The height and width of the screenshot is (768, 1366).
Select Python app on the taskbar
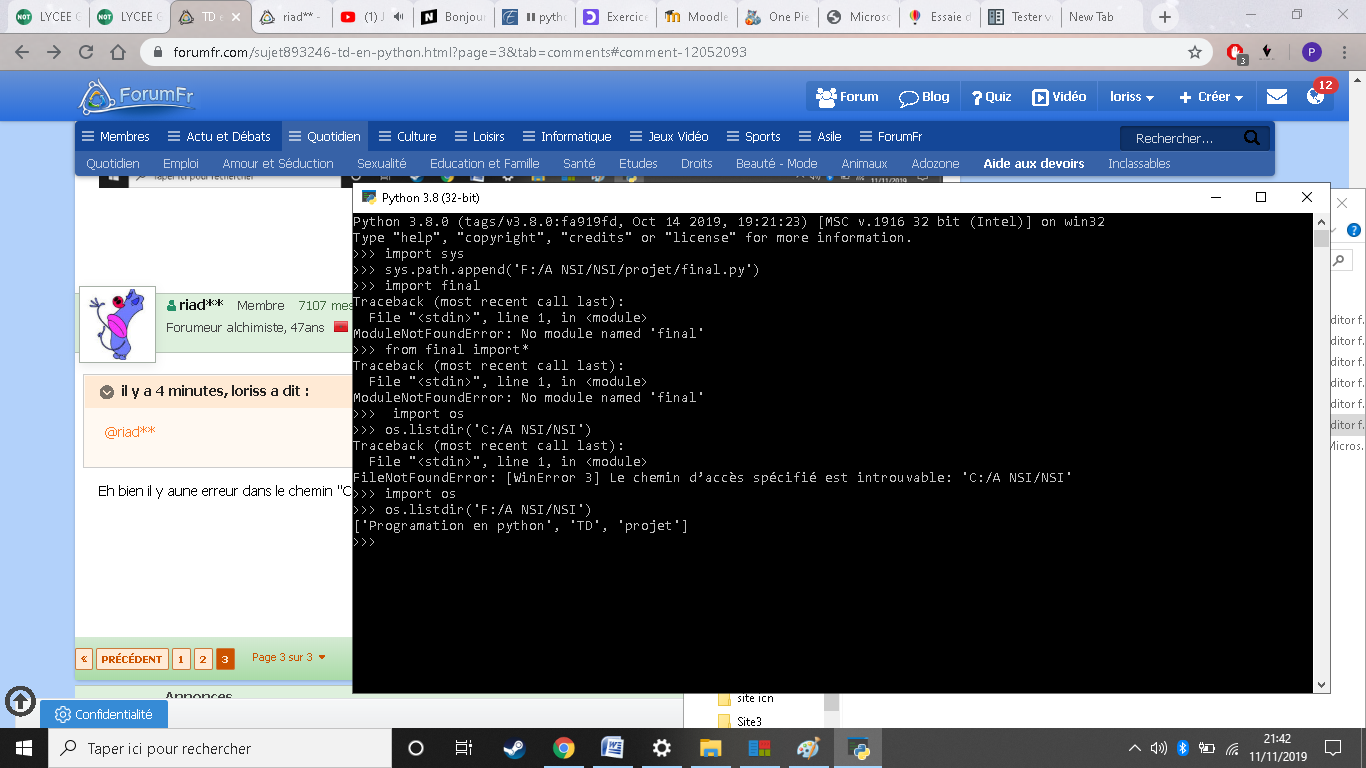pyautogui.click(x=858, y=748)
